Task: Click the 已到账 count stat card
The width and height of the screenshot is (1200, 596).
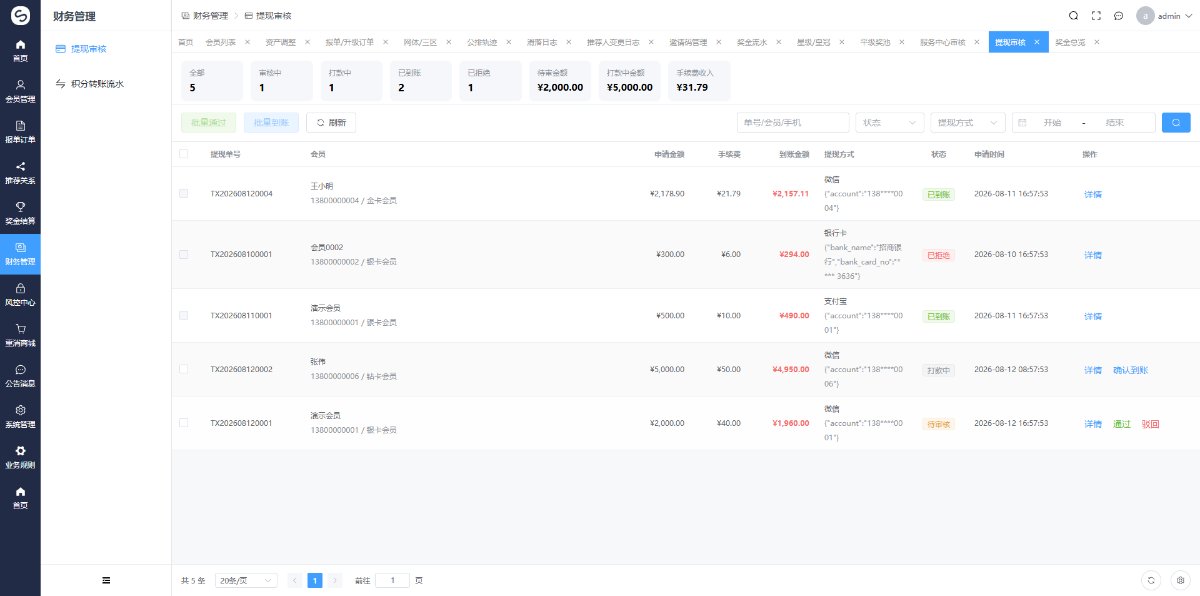Action: (x=420, y=81)
